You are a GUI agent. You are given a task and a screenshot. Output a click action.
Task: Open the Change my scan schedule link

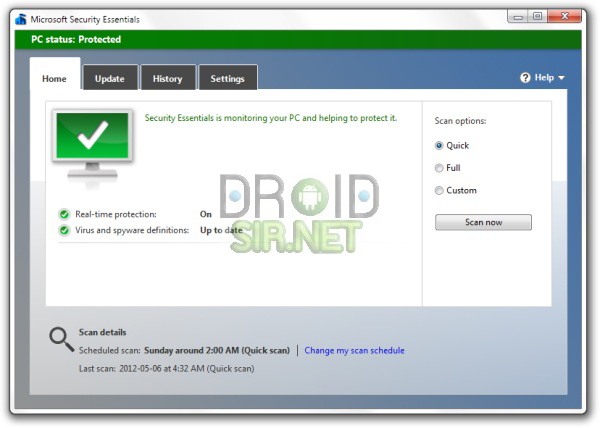pos(354,350)
